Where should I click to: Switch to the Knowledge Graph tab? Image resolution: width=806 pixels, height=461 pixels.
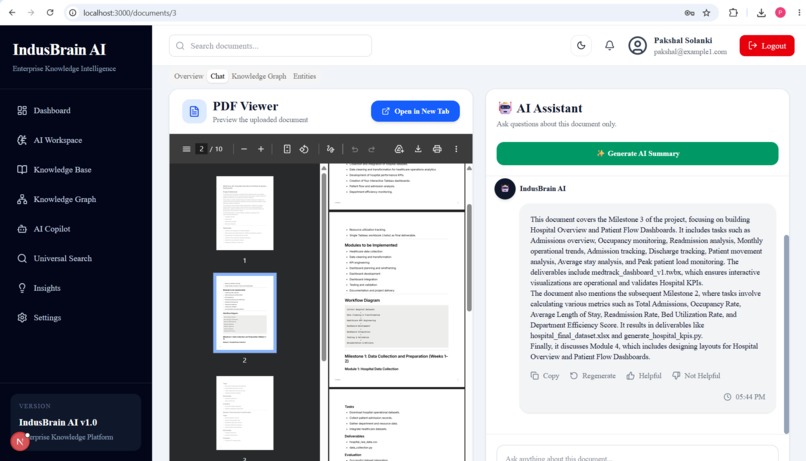(259, 76)
